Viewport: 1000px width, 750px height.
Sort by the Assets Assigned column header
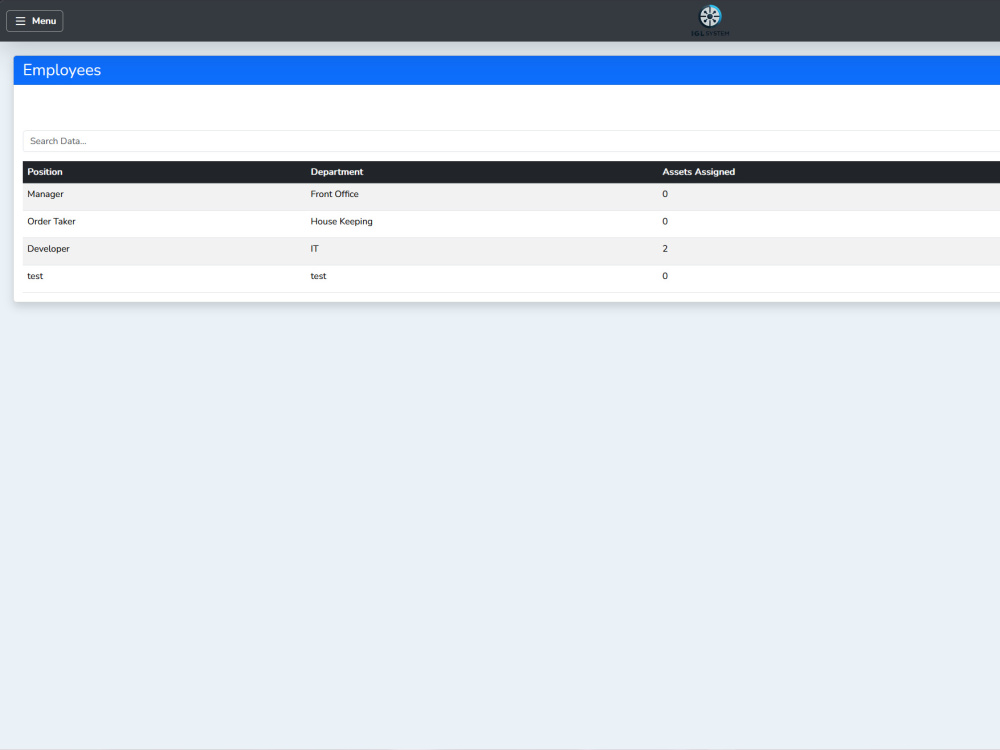point(698,172)
